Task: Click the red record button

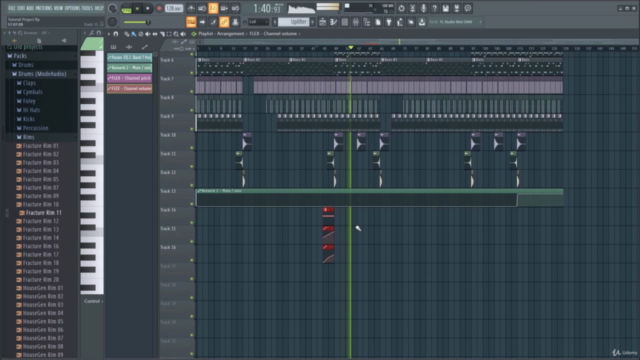Action: point(159,8)
